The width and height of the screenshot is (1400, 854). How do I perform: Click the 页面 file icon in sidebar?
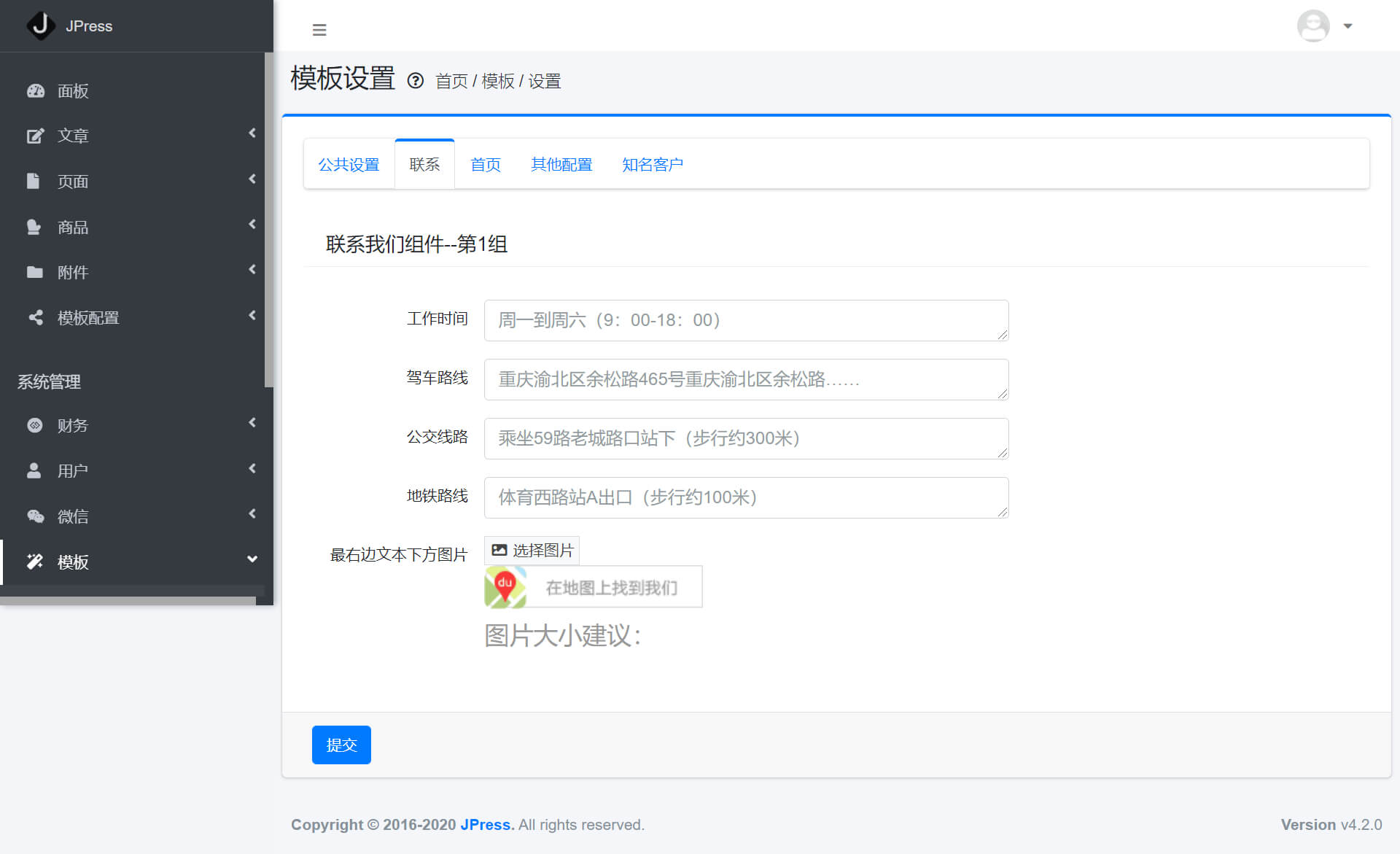pos(34,182)
